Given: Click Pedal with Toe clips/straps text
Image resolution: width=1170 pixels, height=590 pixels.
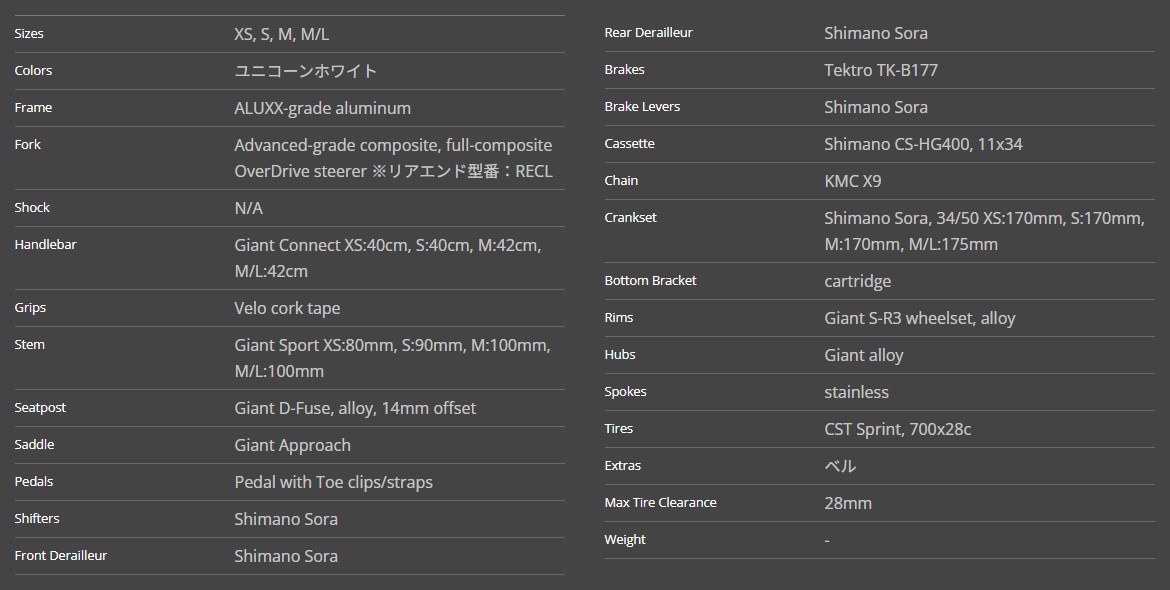Looking at the screenshot, I should click(x=333, y=482).
